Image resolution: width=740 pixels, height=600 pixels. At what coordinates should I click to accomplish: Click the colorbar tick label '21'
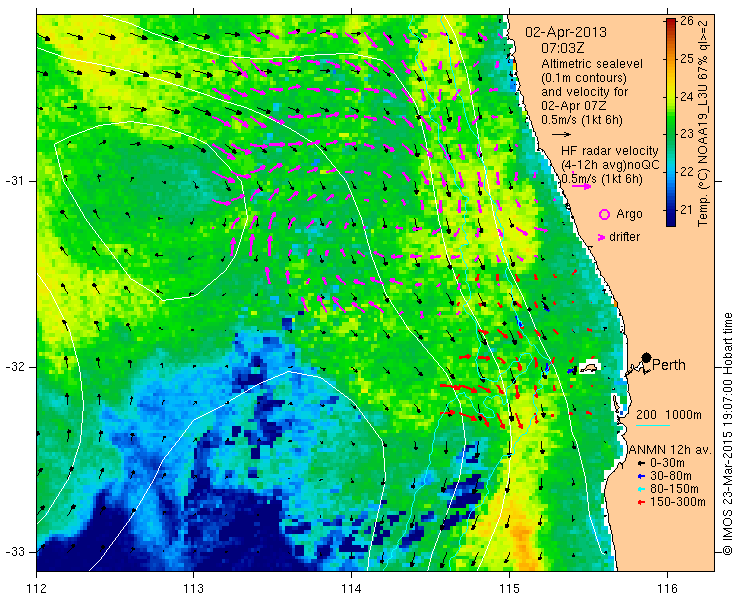tap(686, 210)
